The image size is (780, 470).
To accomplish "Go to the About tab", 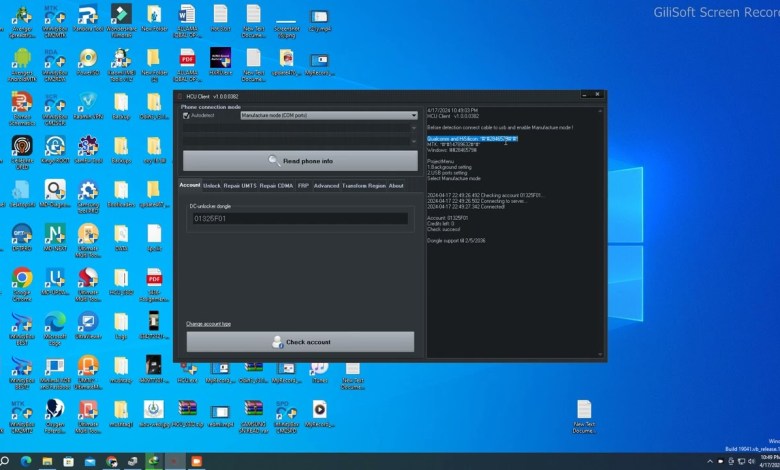I will [396, 186].
